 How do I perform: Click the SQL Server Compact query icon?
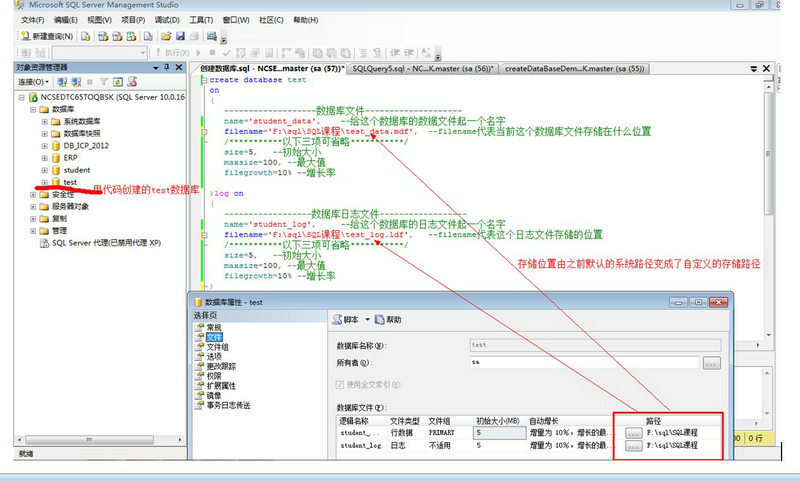pyautogui.click(x=148, y=36)
